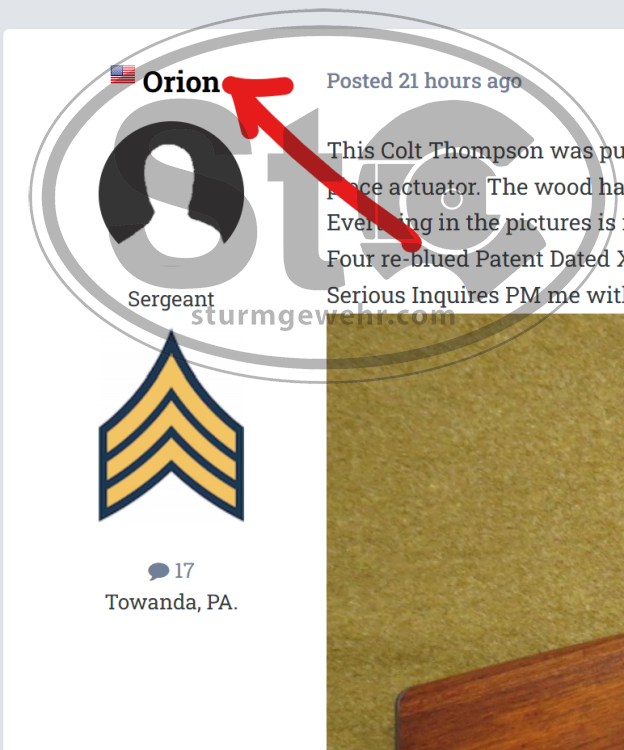Screen dimensions: 624x750
Task: Click the line about the pictures
Action: click(x=475, y=223)
